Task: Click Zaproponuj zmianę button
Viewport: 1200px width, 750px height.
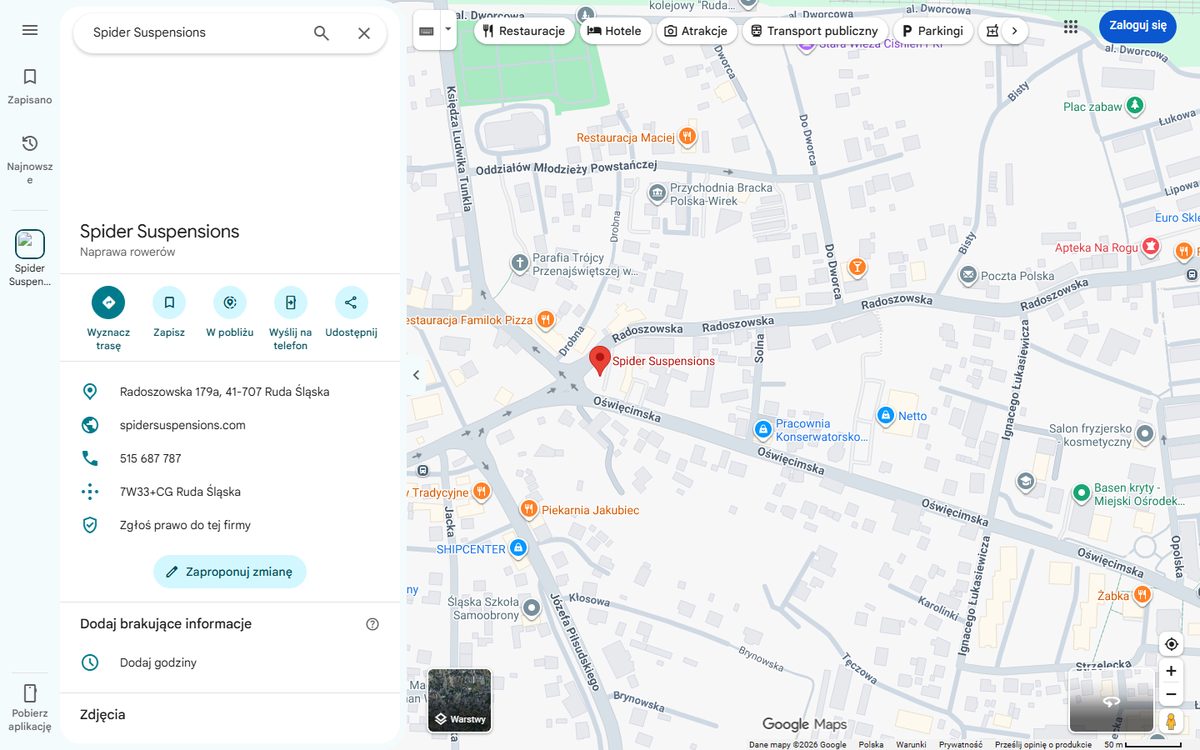Action: tap(230, 572)
